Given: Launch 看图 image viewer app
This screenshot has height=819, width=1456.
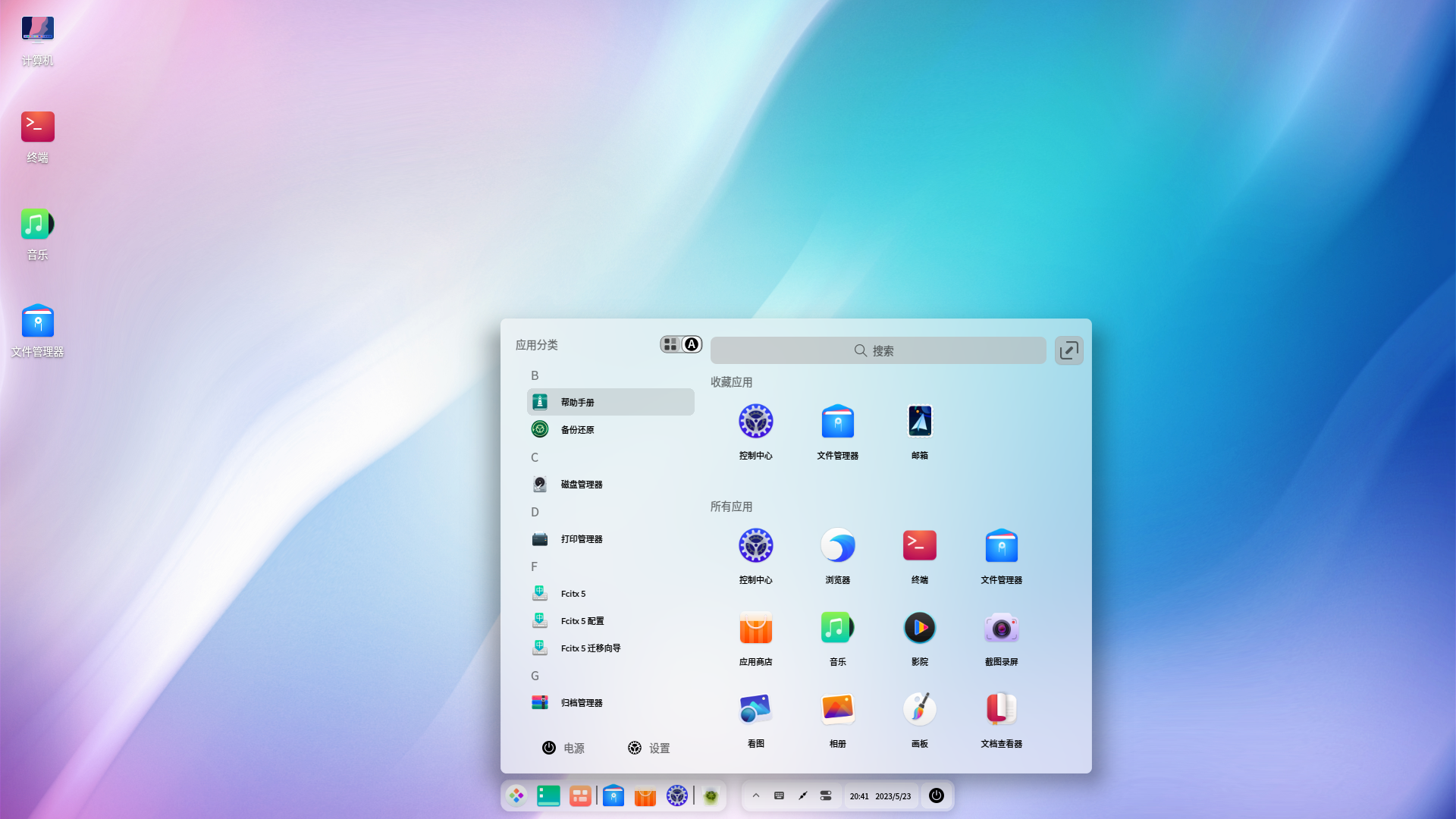Looking at the screenshot, I should 755,718.
